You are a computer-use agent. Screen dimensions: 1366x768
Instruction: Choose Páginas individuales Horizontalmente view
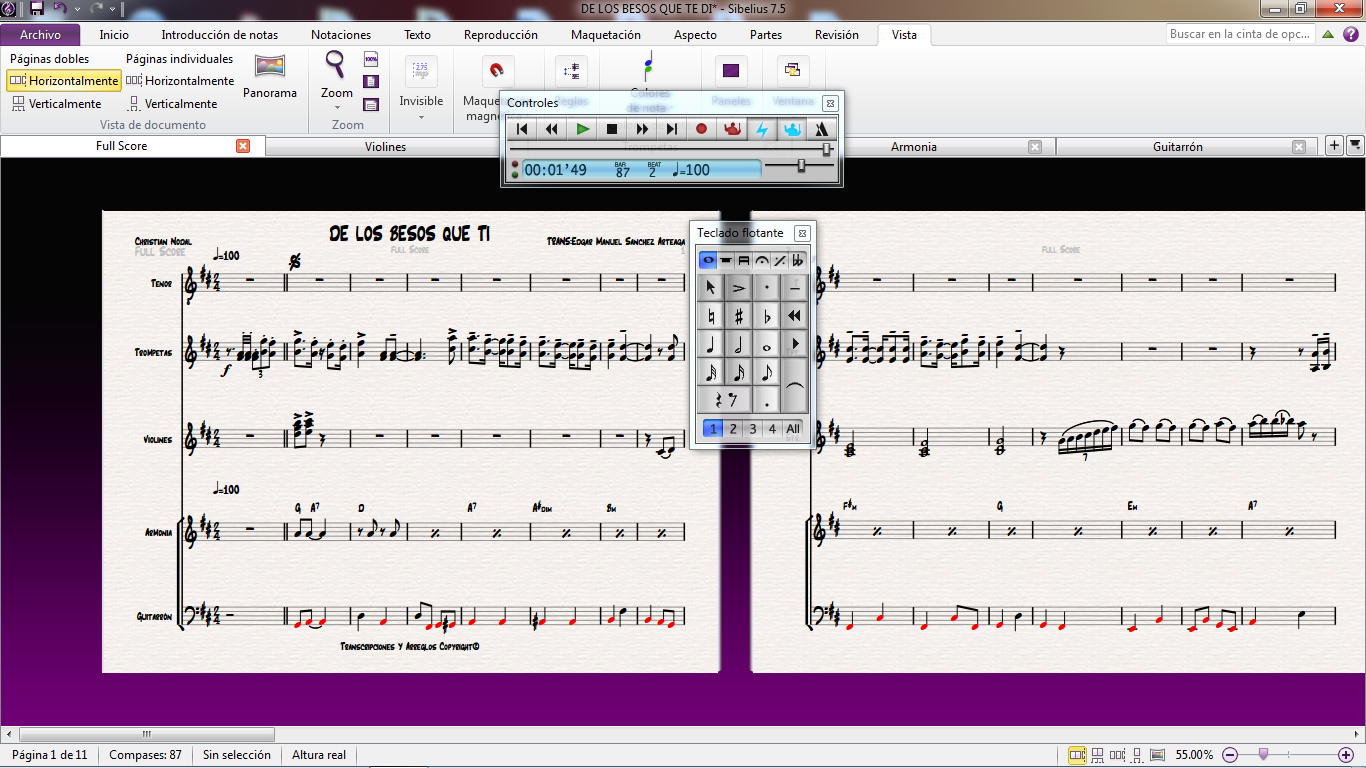(x=181, y=81)
